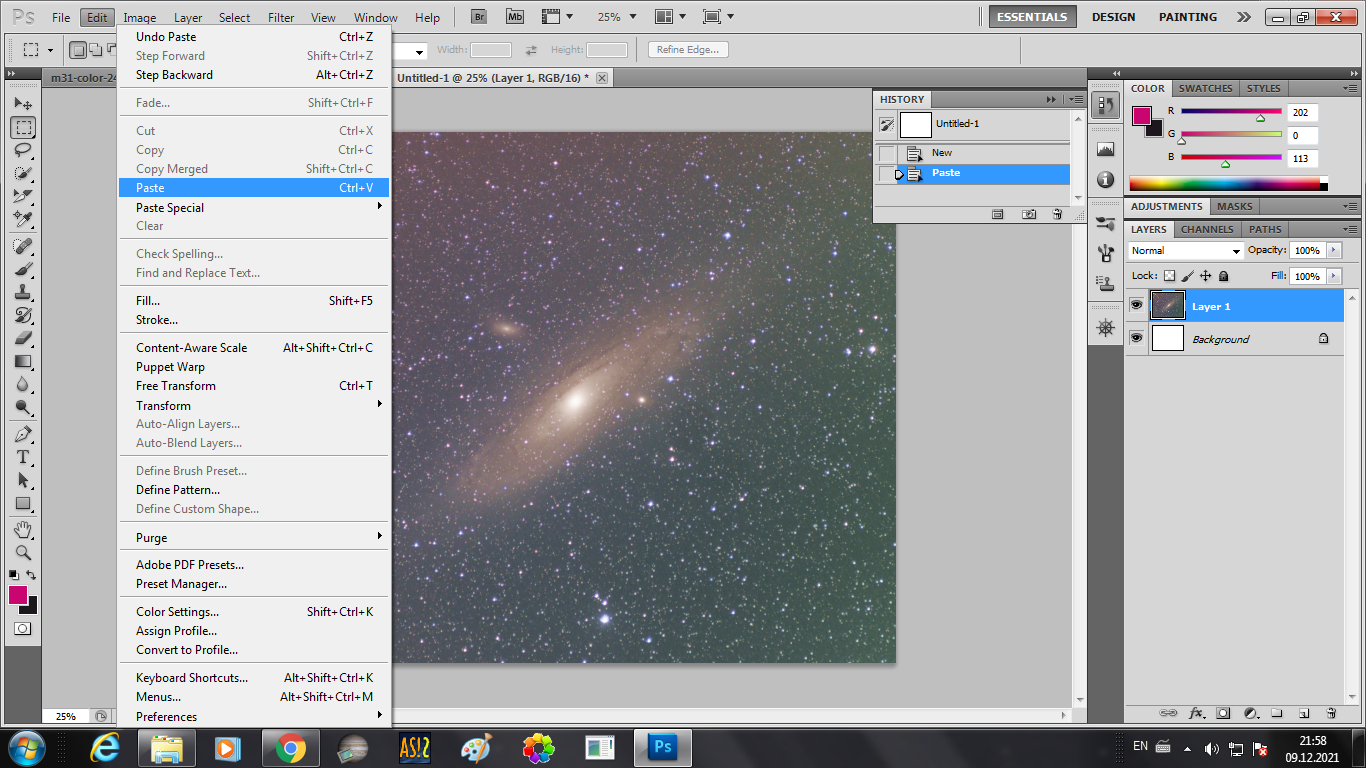Open the Histogram panel icon
The width and height of the screenshot is (1366, 768).
click(x=1105, y=150)
